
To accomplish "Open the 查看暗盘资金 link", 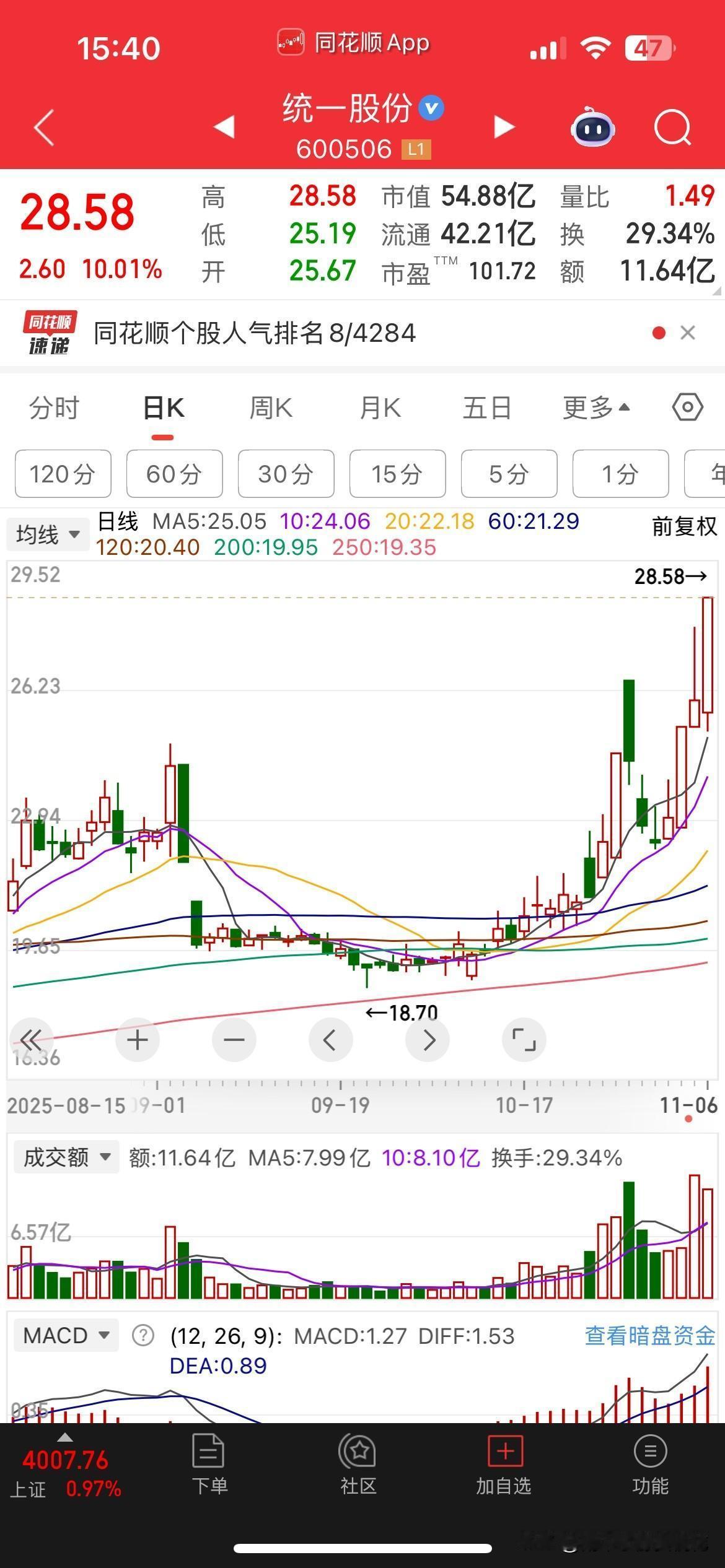I will click(650, 1336).
